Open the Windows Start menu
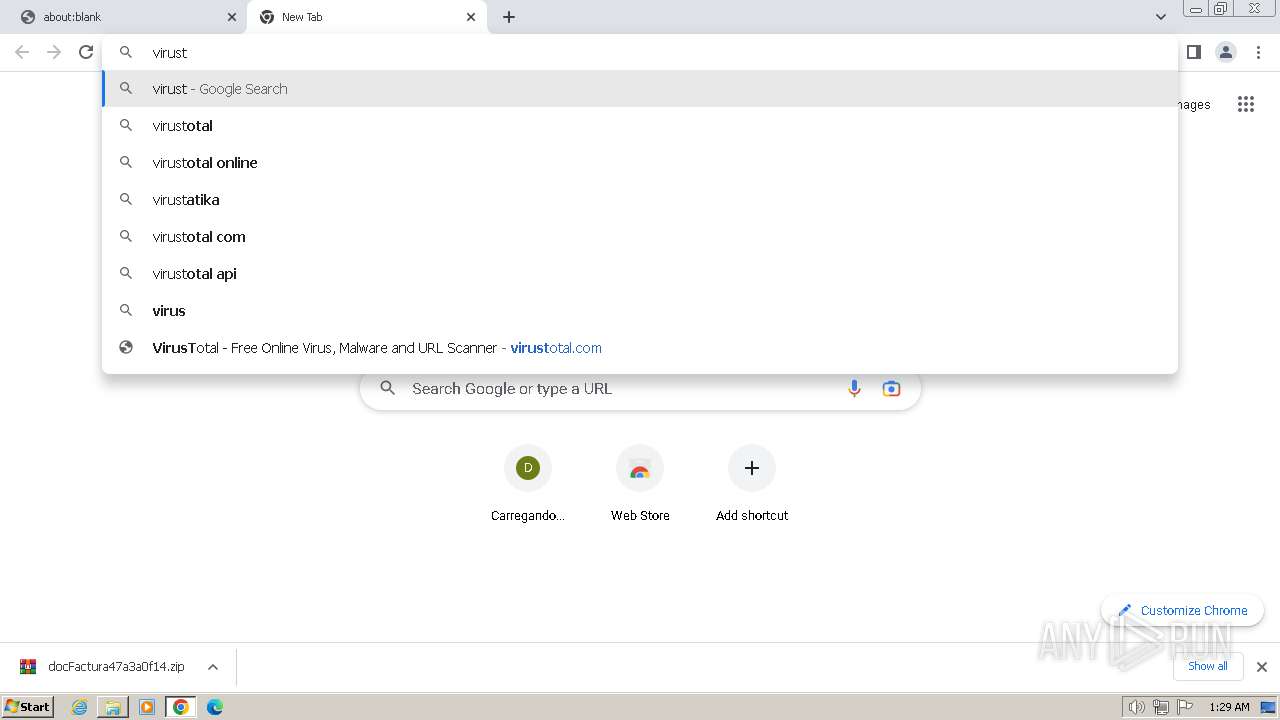The image size is (1280, 720). 28,706
